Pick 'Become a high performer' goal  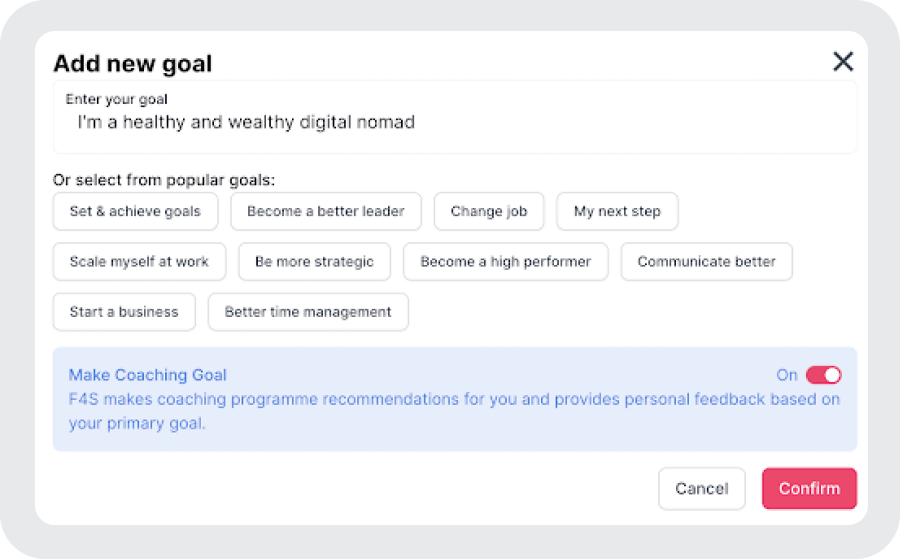click(505, 261)
